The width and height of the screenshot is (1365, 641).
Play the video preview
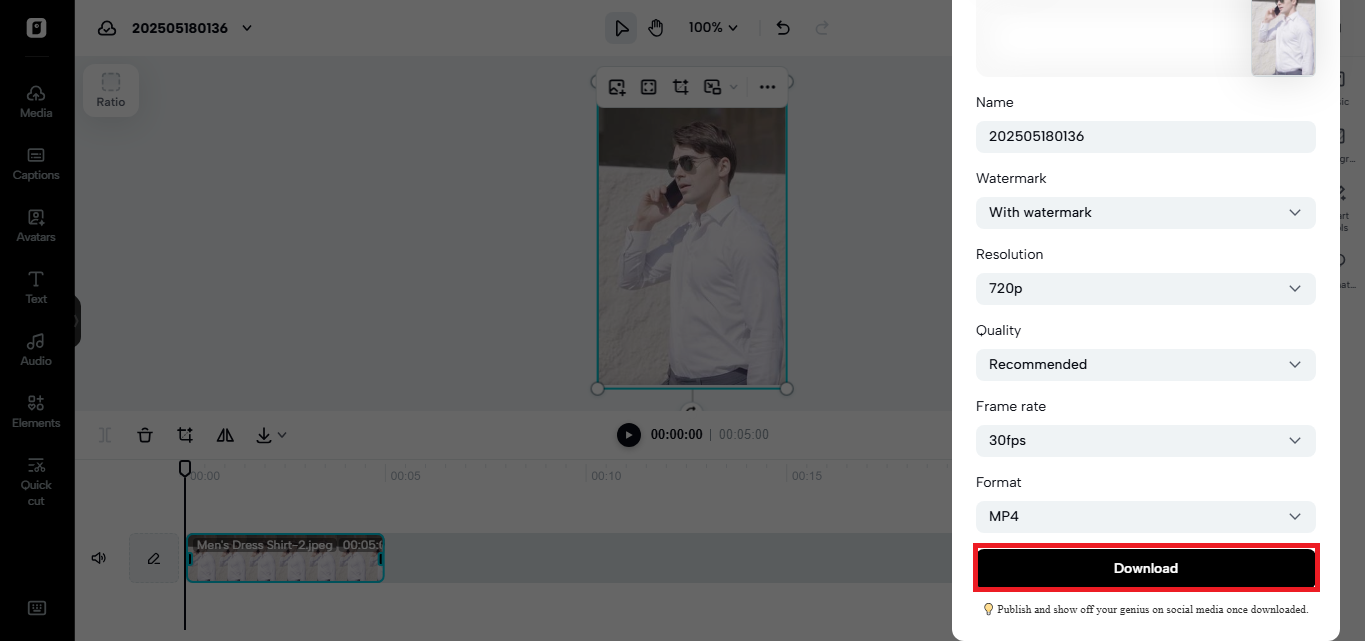pos(628,434)
